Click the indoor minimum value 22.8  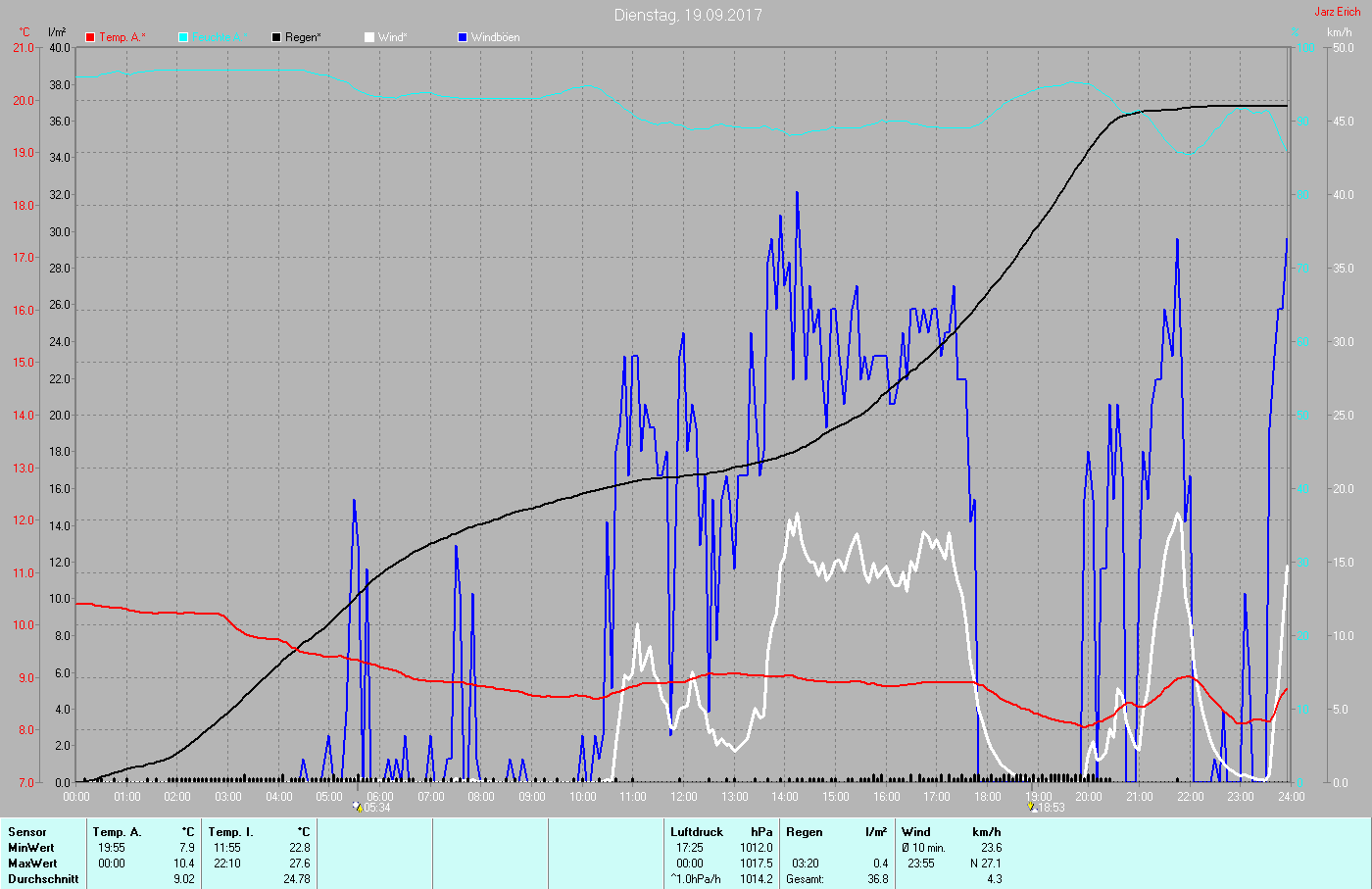299,848
